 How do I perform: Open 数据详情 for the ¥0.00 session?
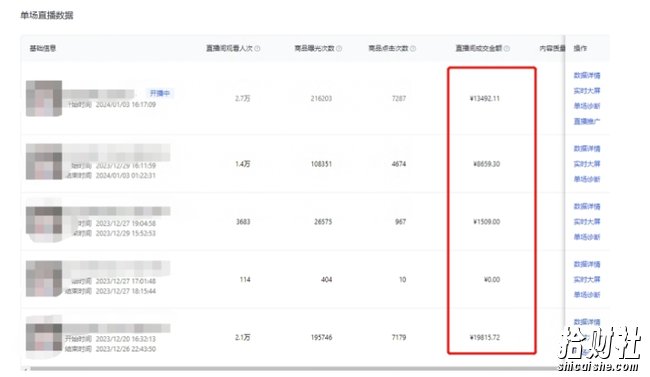[587, 264]
